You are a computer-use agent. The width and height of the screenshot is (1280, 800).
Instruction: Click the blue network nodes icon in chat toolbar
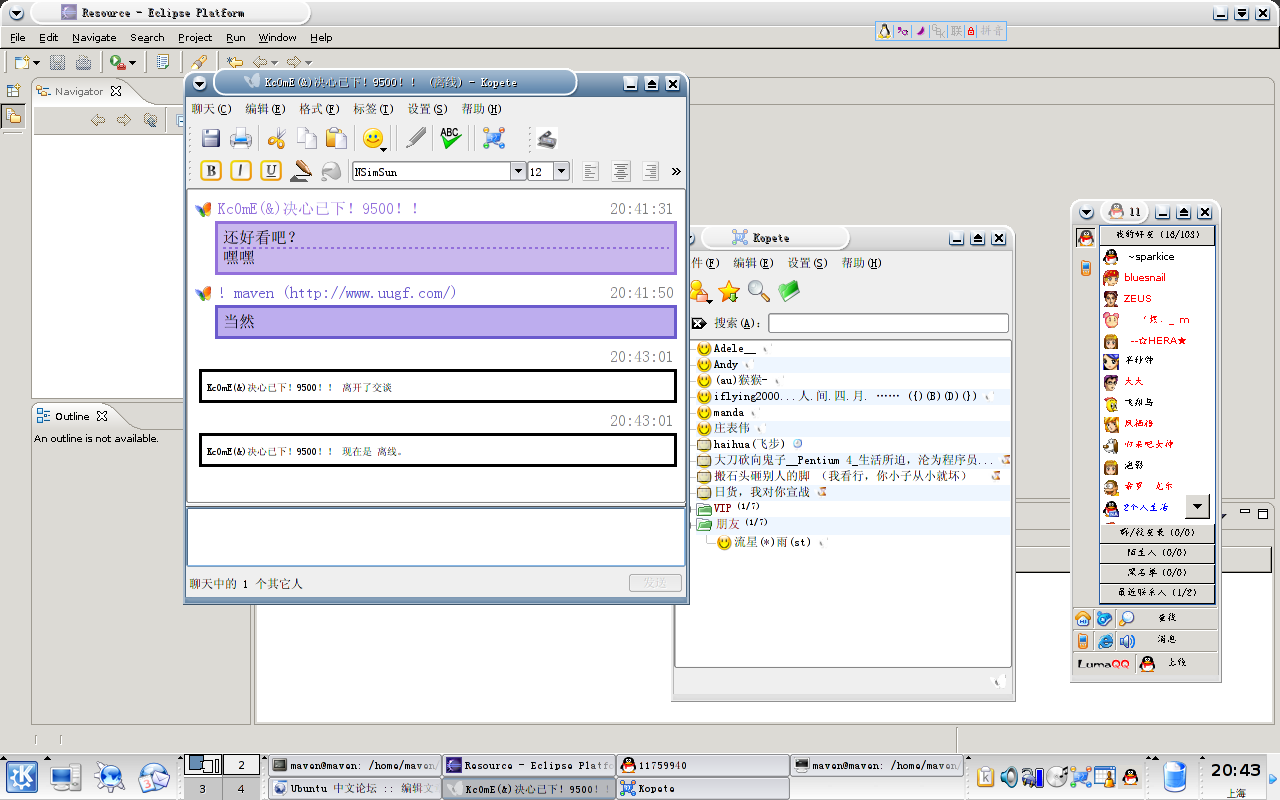(x=493, y=139)
